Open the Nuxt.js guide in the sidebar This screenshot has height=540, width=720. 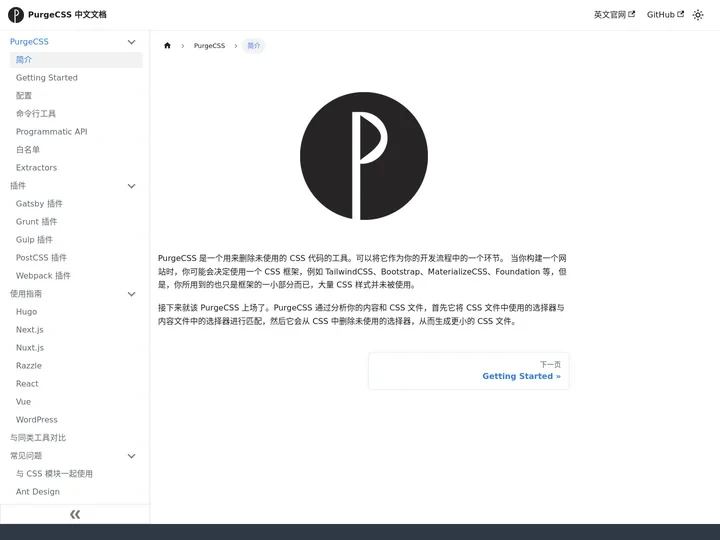pyautogui.click(x=76, y=348)
